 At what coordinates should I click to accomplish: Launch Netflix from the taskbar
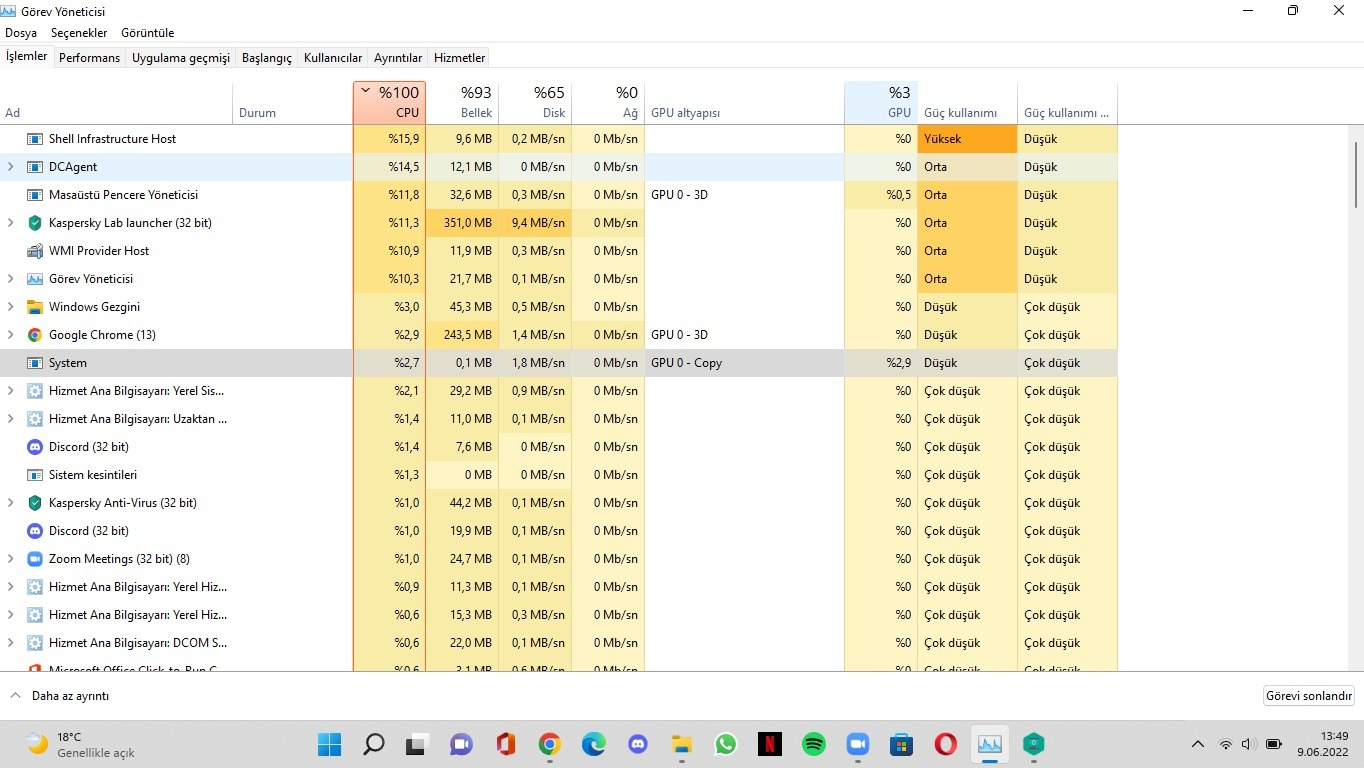[x=769, y=744]
